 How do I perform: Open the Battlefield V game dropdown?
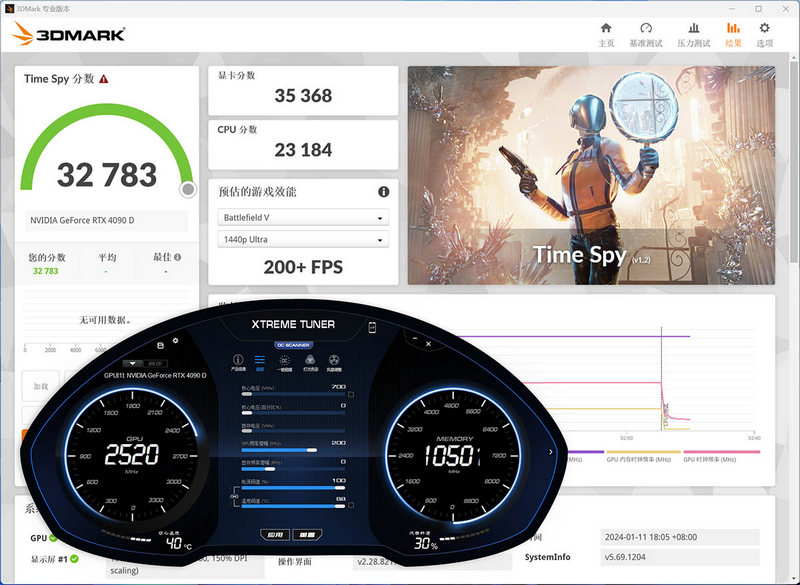(303, 217)
